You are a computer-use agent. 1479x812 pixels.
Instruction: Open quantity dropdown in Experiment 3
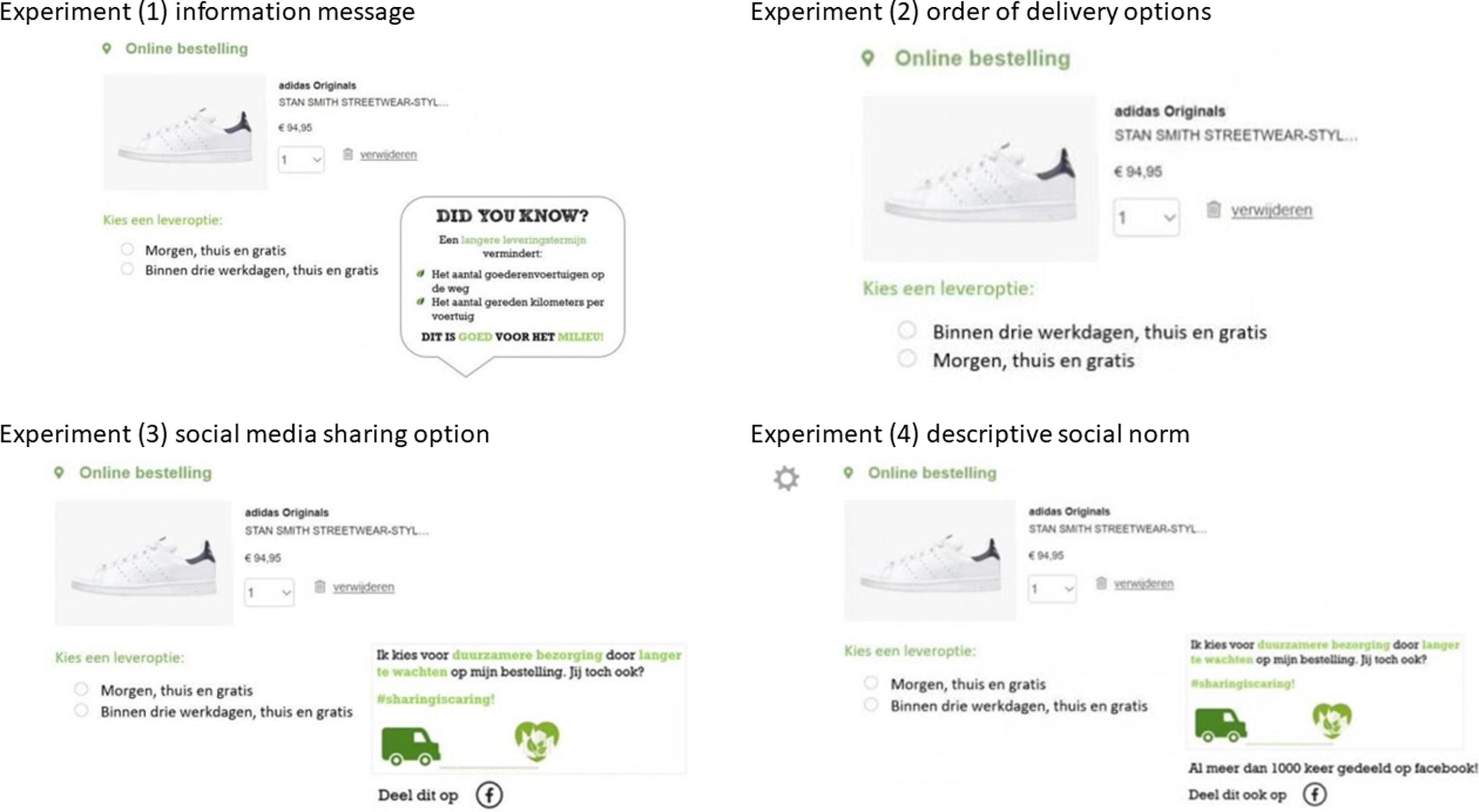[x=269, y=592]
